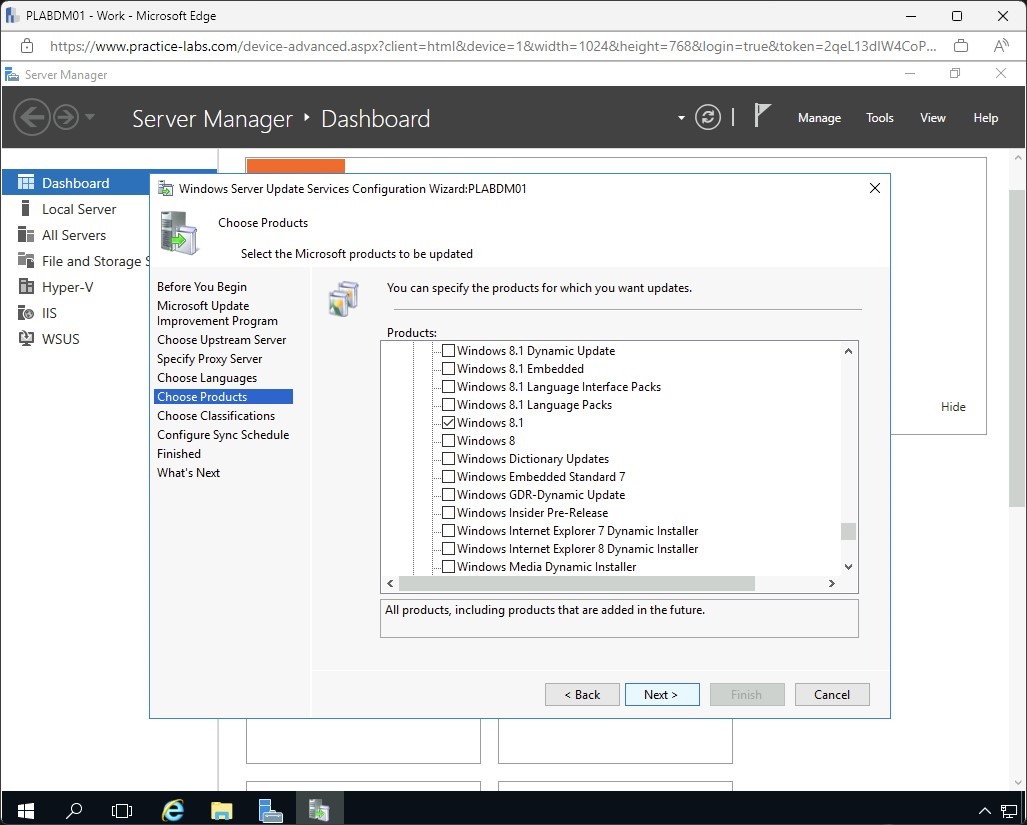
Task: Check Windows Internet Explorer 7 Dynamic Installer
Action: [x=449, y=530]
